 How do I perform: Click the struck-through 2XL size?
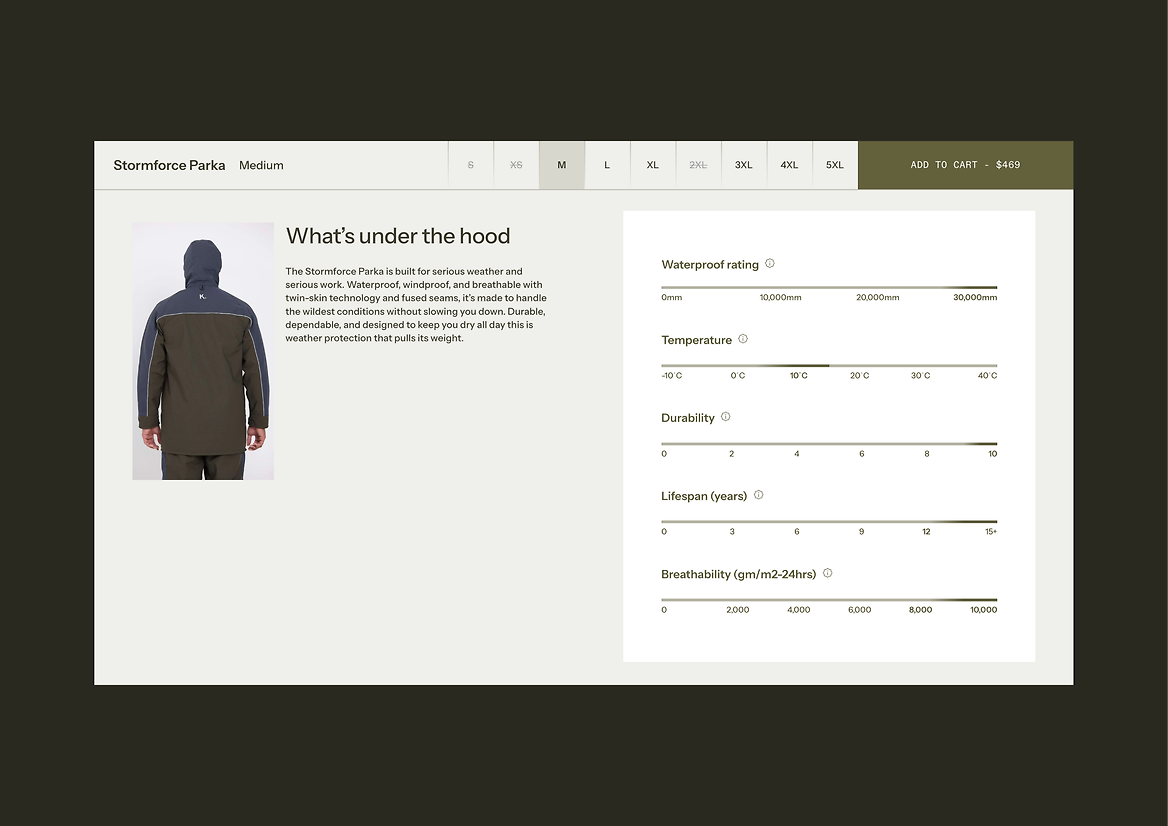pos(698,165)
